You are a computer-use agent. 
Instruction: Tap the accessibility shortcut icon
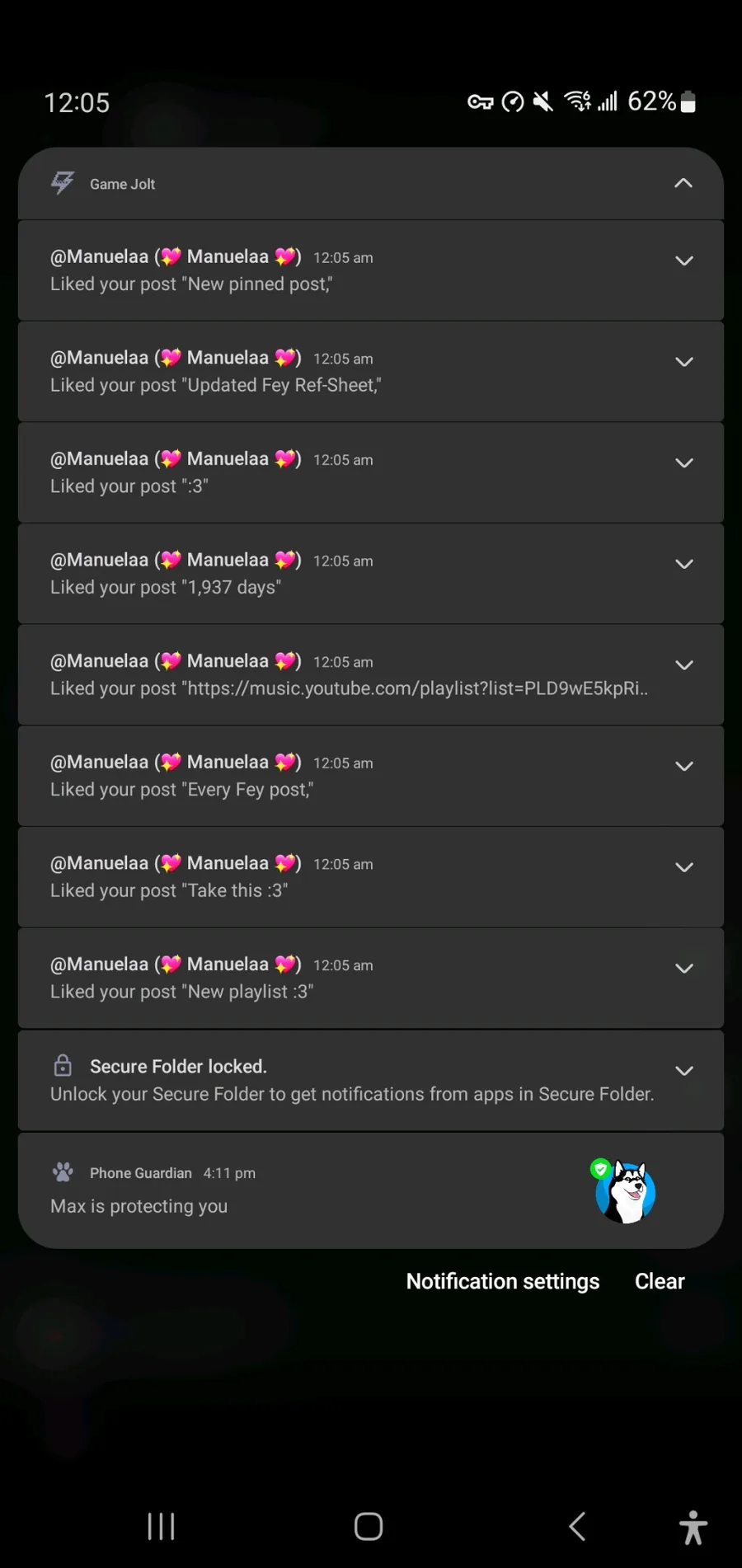pyautogui.click(x=693, y=1527)
